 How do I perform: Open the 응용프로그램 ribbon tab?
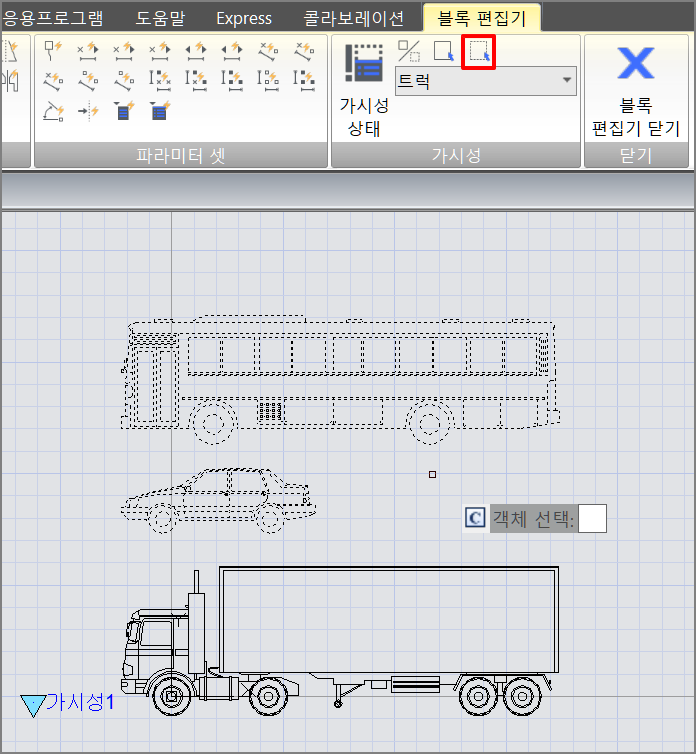52,18
